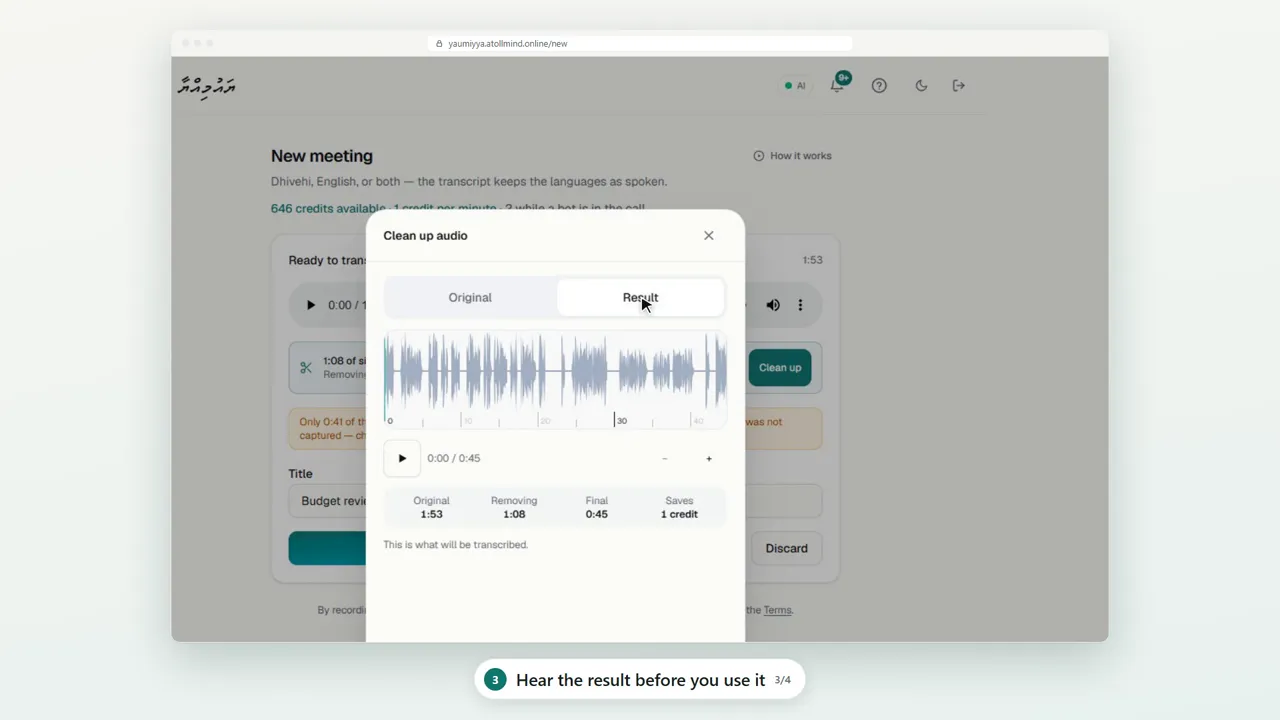Select the Result tab

coord(640,298)
